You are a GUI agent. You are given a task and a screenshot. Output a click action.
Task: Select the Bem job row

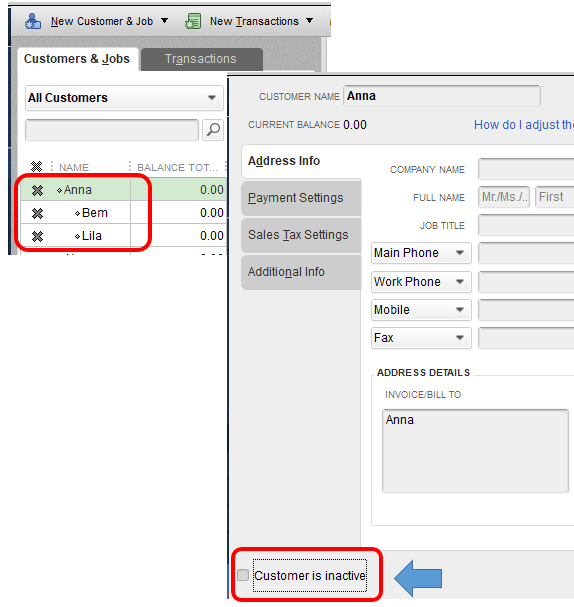coord(123,213)
